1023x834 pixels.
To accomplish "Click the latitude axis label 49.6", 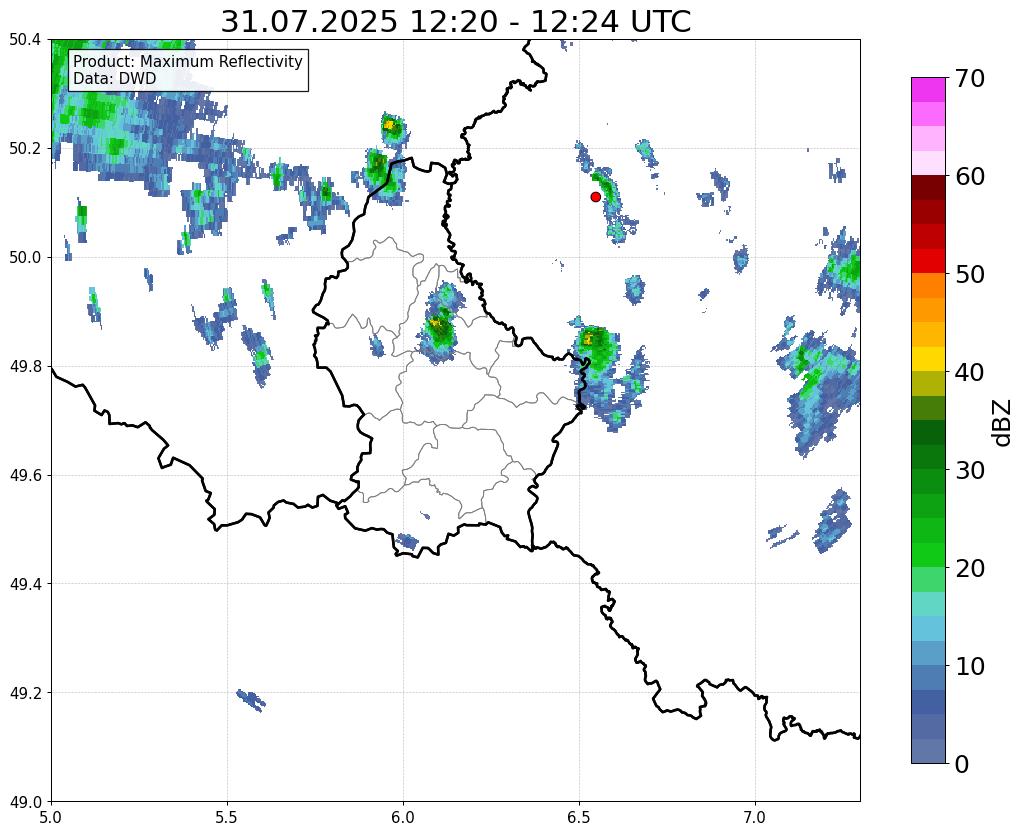I will coord(25,476).
